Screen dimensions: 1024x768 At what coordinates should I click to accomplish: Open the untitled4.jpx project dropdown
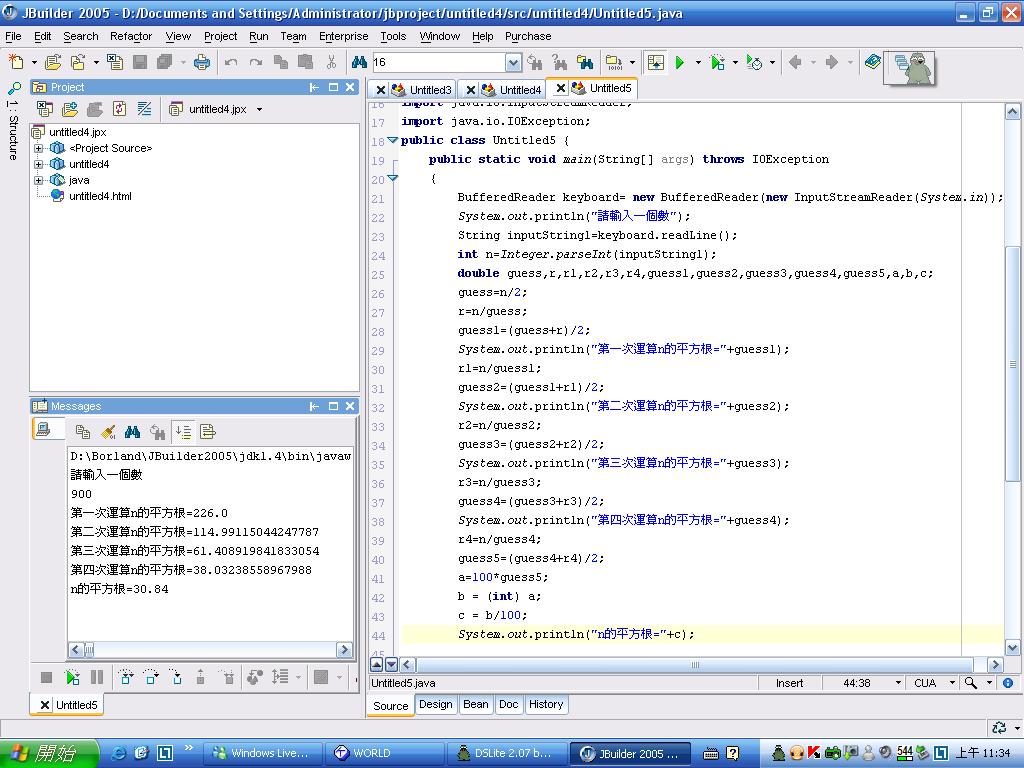(x=259, y=109)
